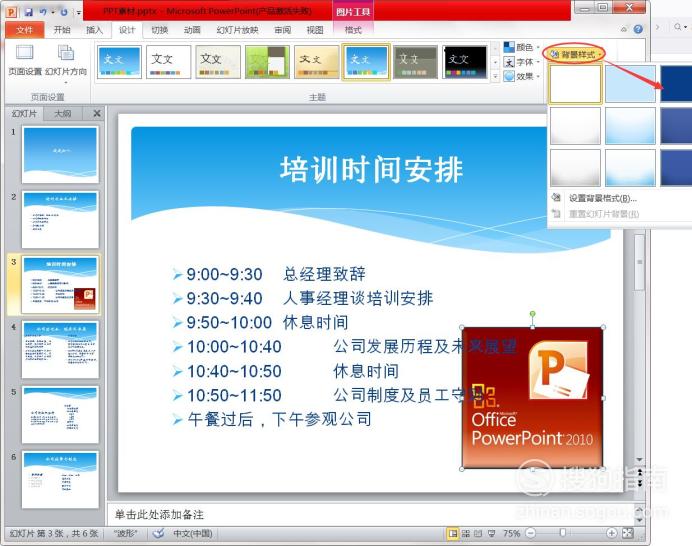Fit slide to current window icon
Viewport: 692px width, 546px height.
[x=628, y=533]
